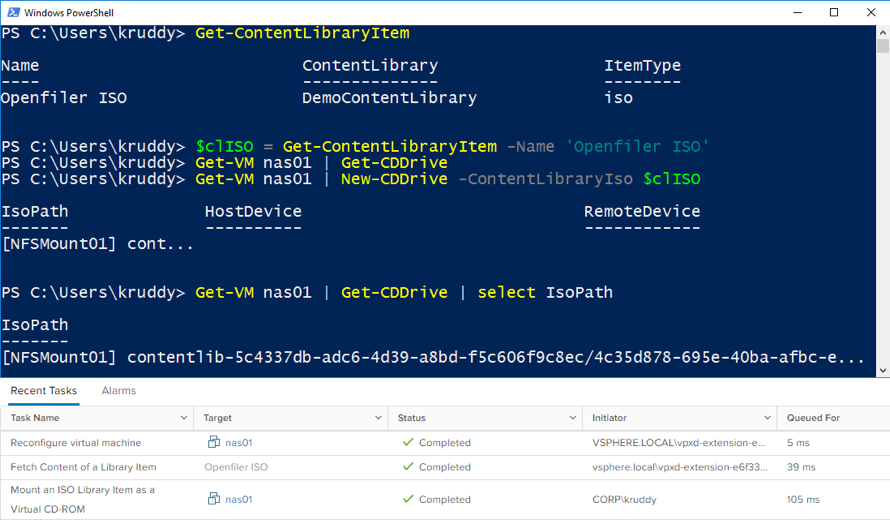
Task: Click DemoContentLibrary in the PowerShell output
Action: point(389,98)
